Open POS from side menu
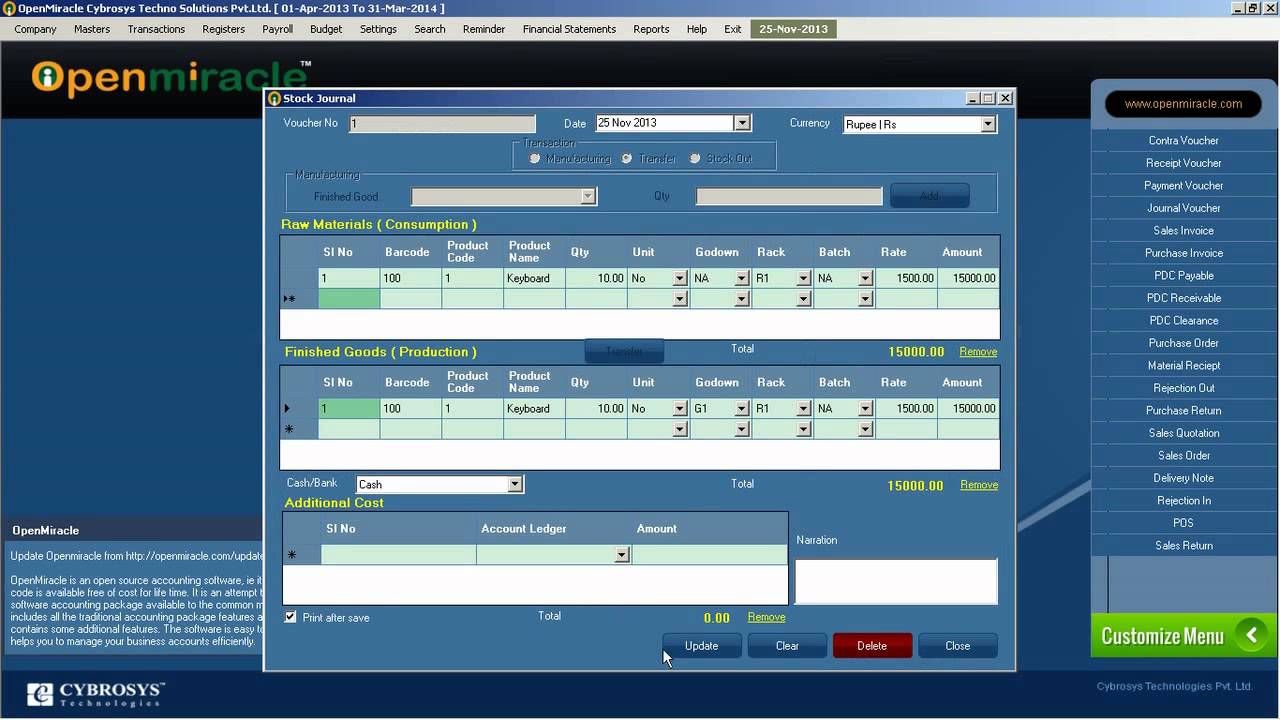 (1183, 523)
